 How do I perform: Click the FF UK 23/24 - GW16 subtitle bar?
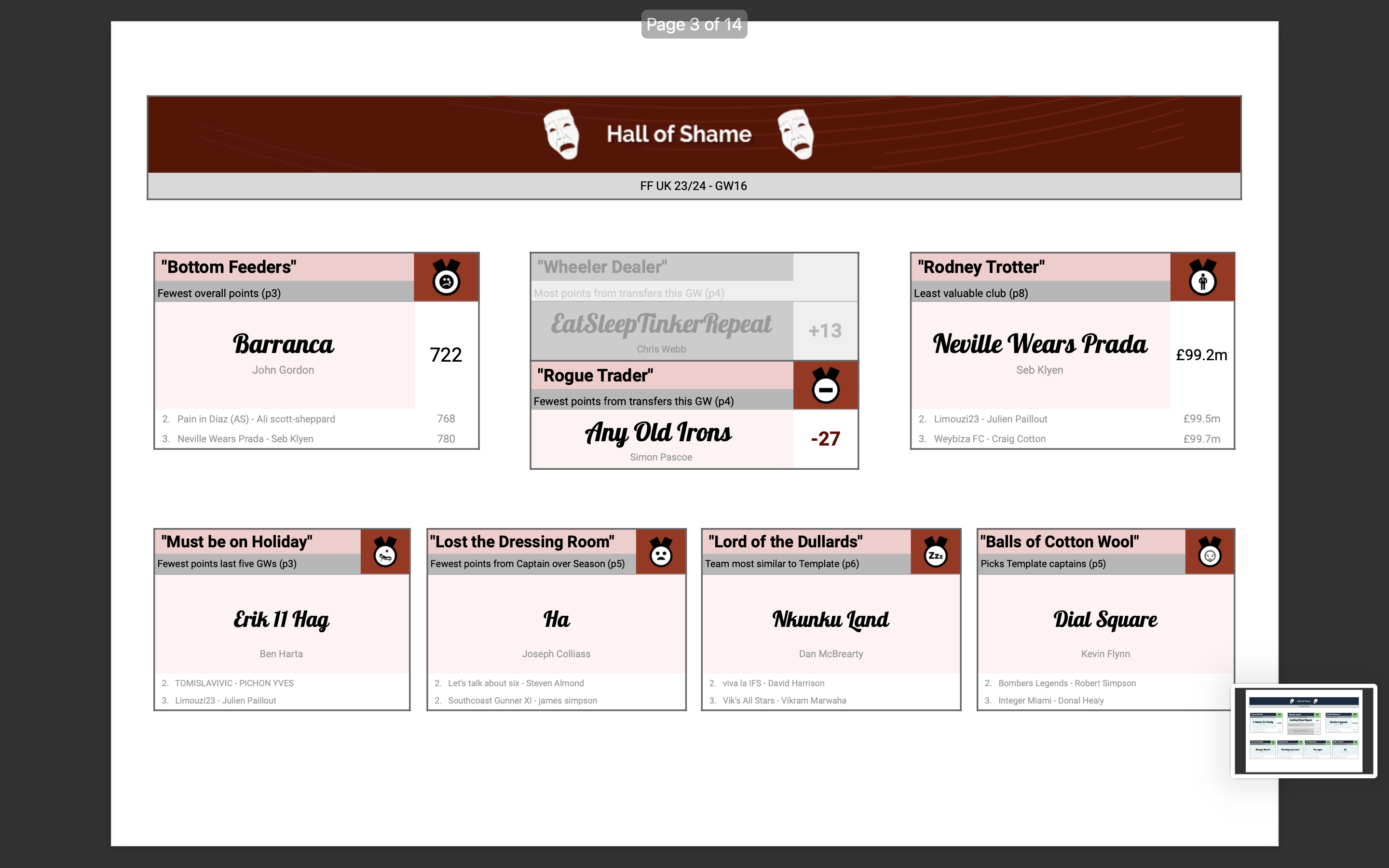694,186
